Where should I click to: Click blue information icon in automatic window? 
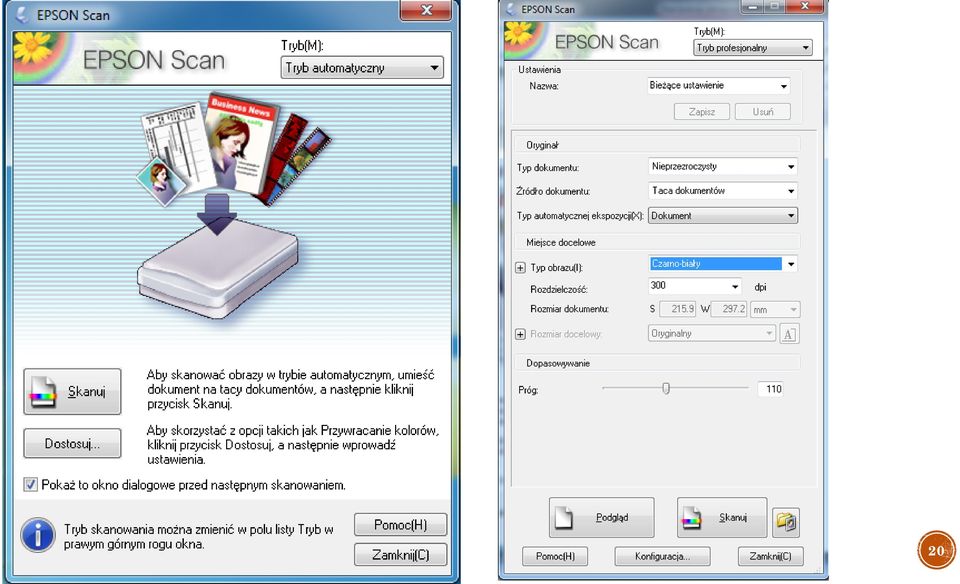[38, 536]
